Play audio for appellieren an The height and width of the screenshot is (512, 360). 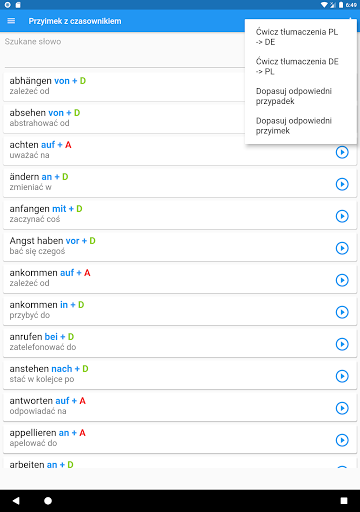[342, 440]
